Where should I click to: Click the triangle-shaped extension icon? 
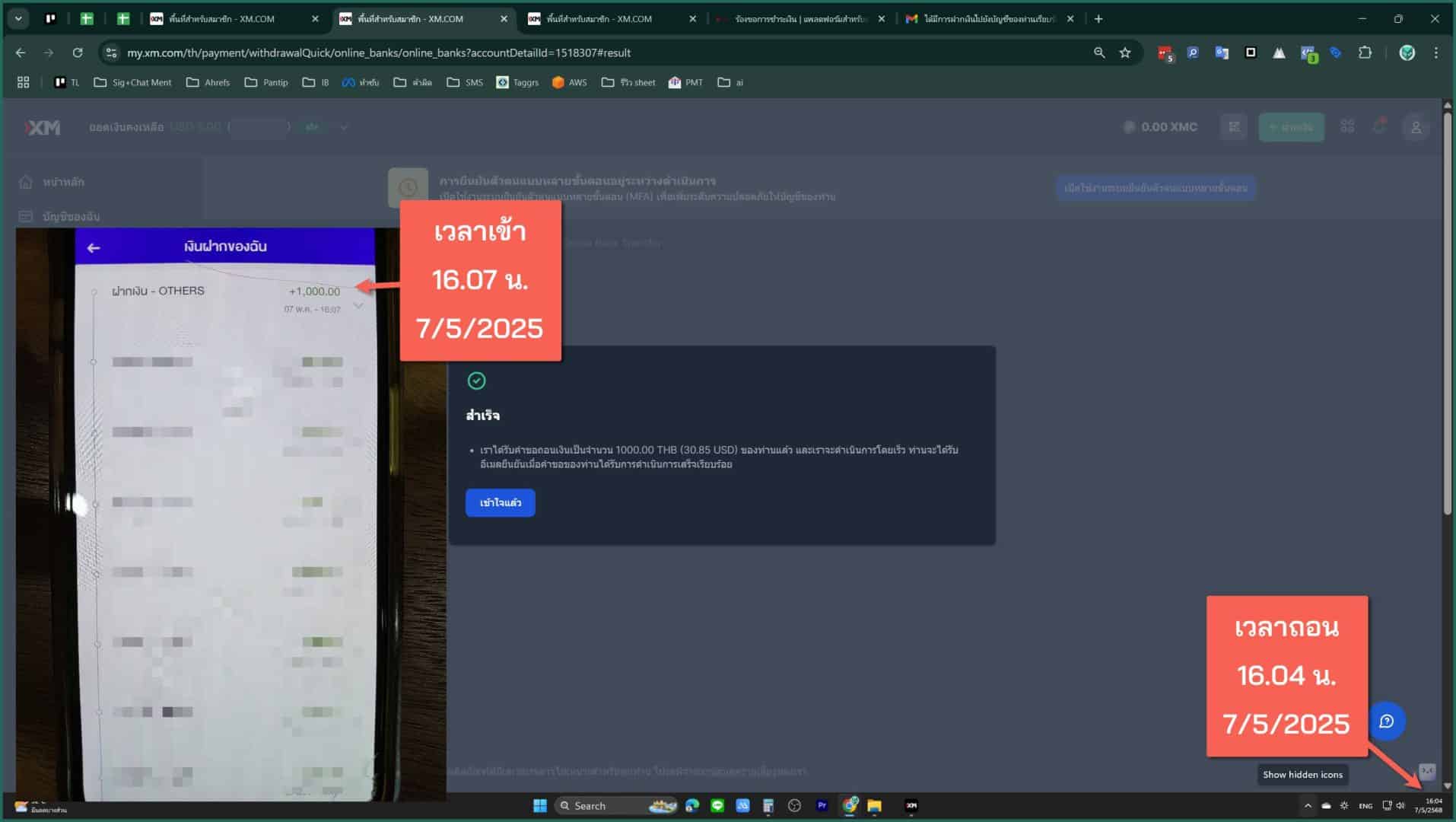tap(1280, 53)
